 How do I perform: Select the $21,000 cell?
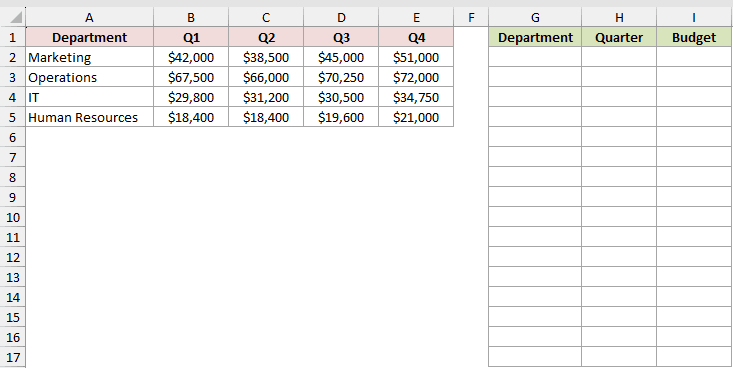[416, 117]
